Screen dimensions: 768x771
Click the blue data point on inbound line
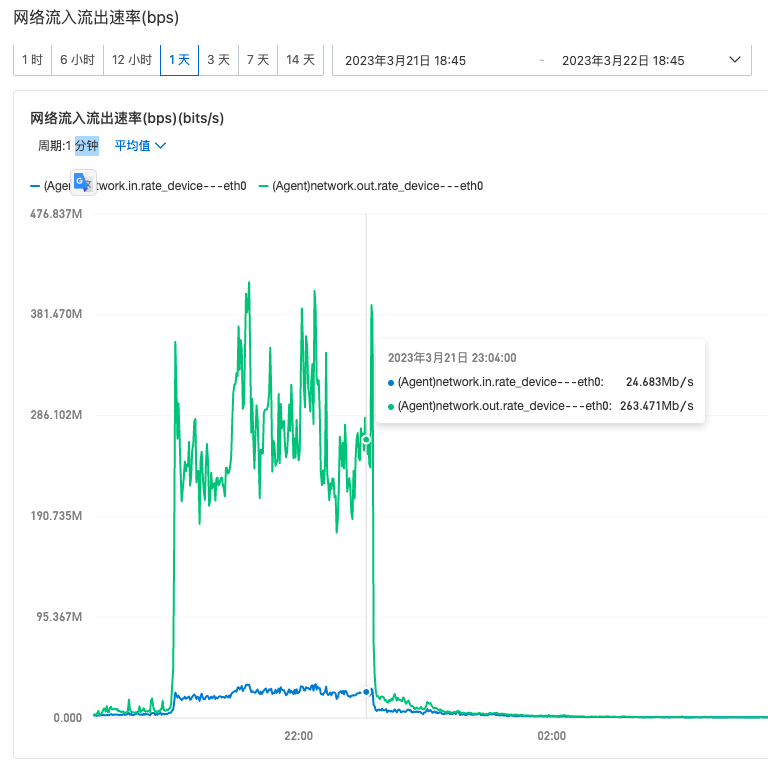point(366,691)
